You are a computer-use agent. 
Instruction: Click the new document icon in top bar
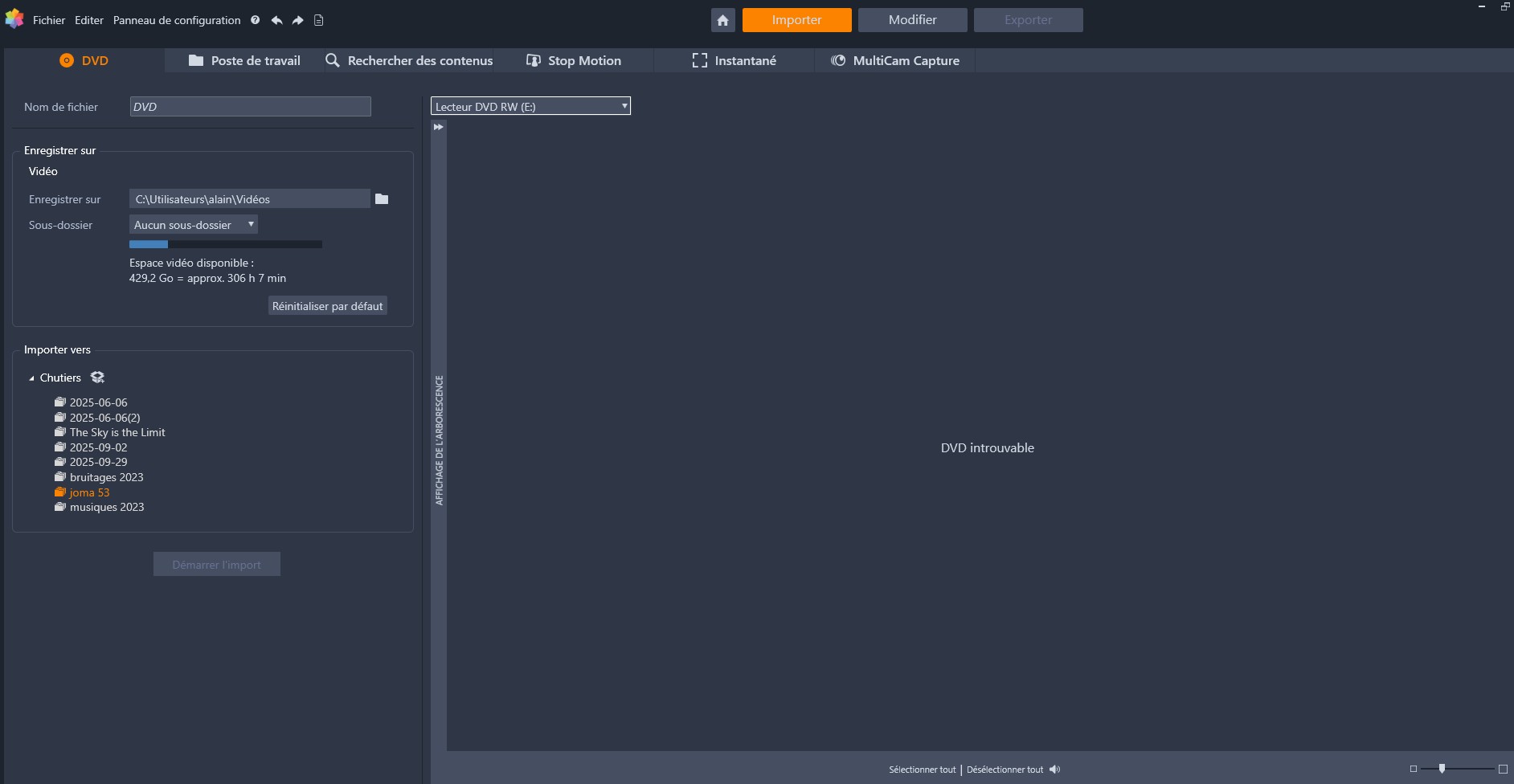[x=318, y=20]
